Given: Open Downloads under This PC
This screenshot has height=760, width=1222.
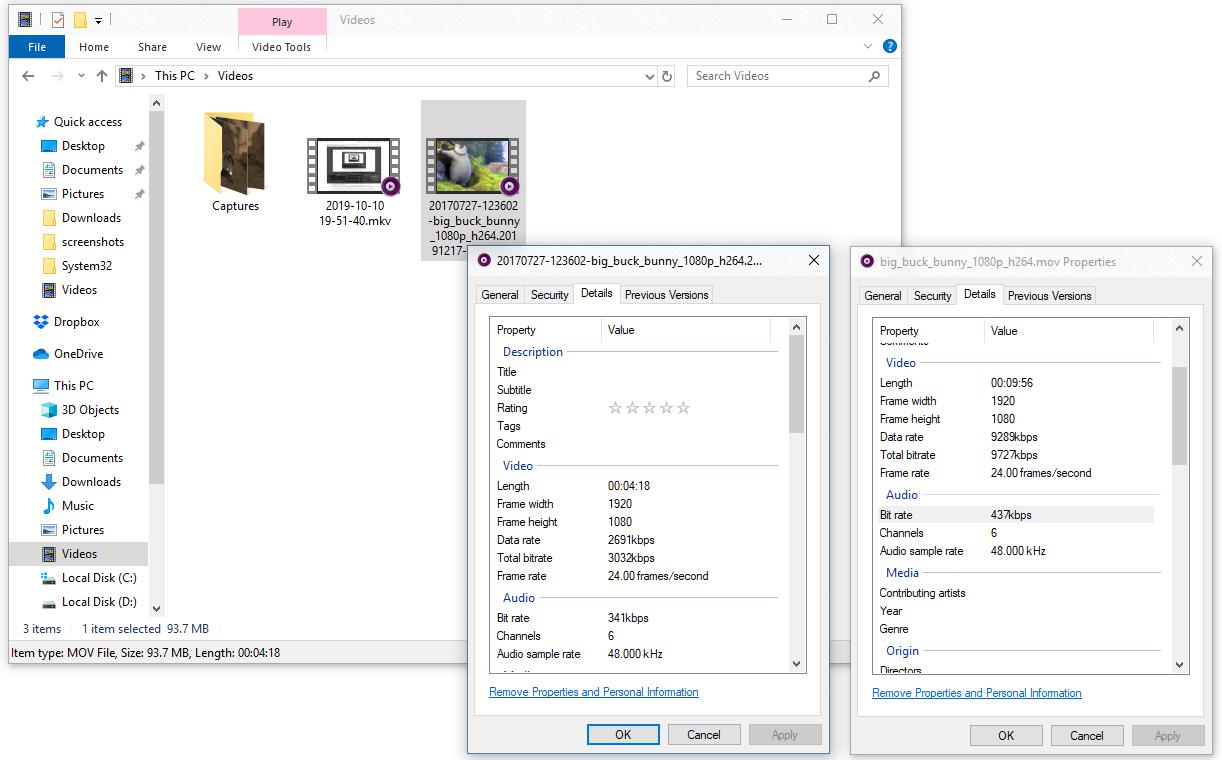Looking at the screenshot, I should (x=91, y=482).
